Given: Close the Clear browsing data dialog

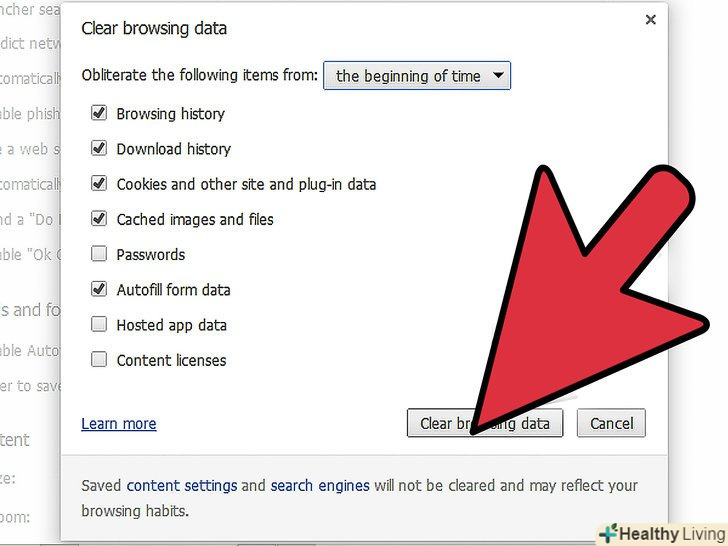Looking at the screenshot, I should [x=651, y=20].
